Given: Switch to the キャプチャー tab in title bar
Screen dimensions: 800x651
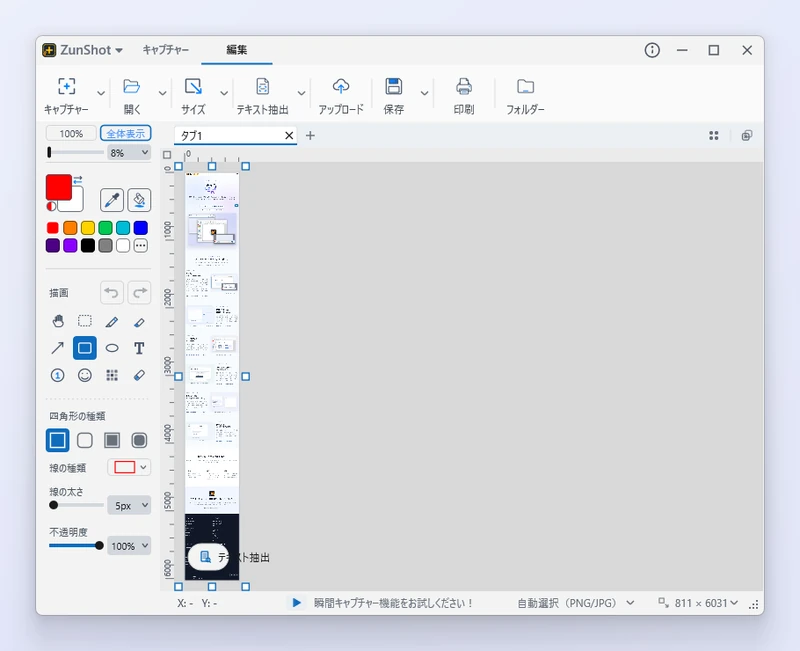Looking at the screenshot, I should pyautogui.click(x=166, y=50).
